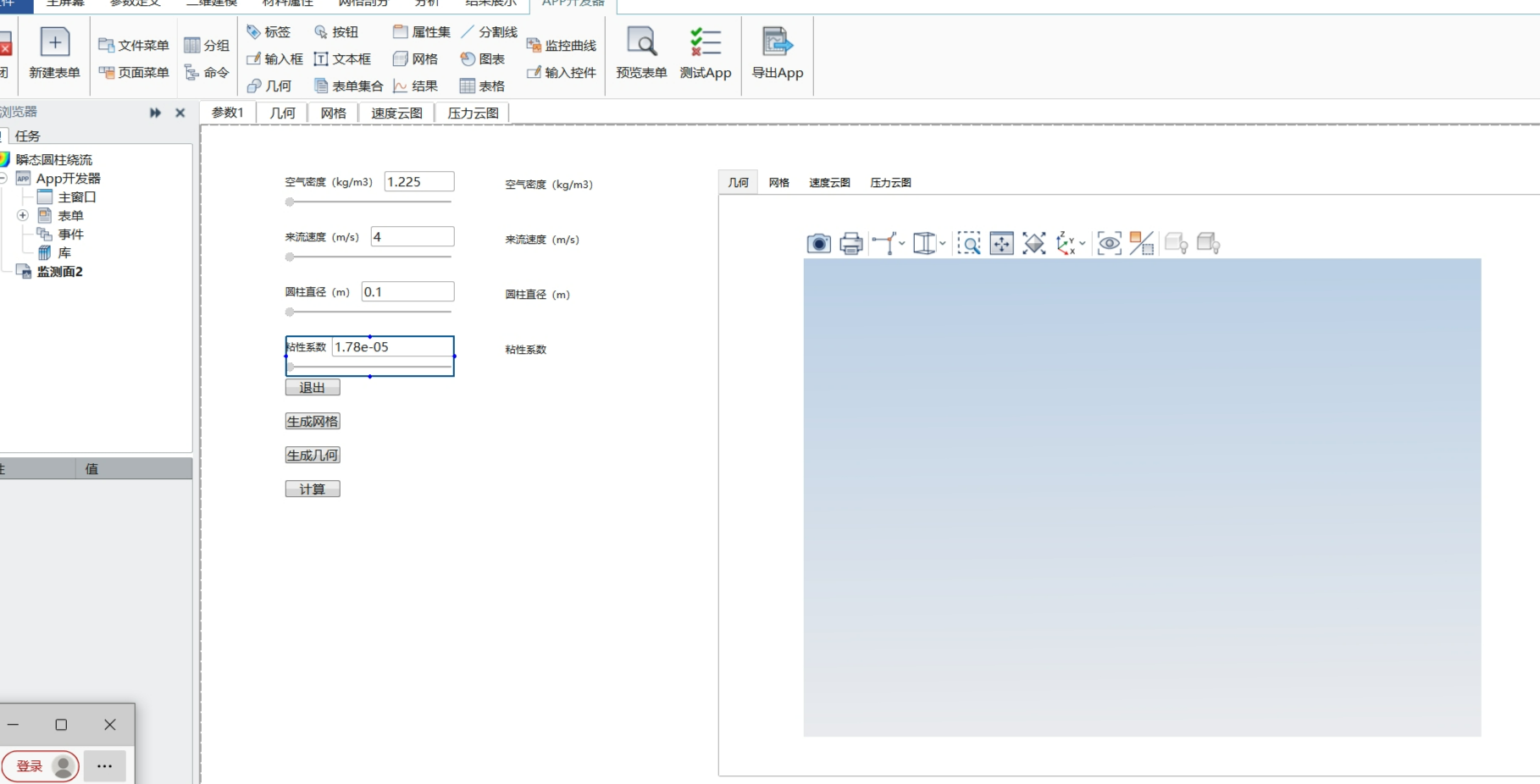
Task: Select the 网格 tab in the preview panel
Action: tap(778, 183)
